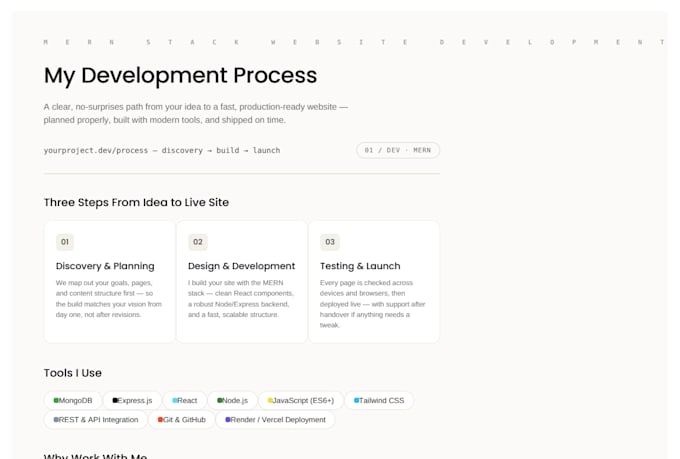
Task: Select the Render / Vercel Deployment chip
Action: click(275, 420)
